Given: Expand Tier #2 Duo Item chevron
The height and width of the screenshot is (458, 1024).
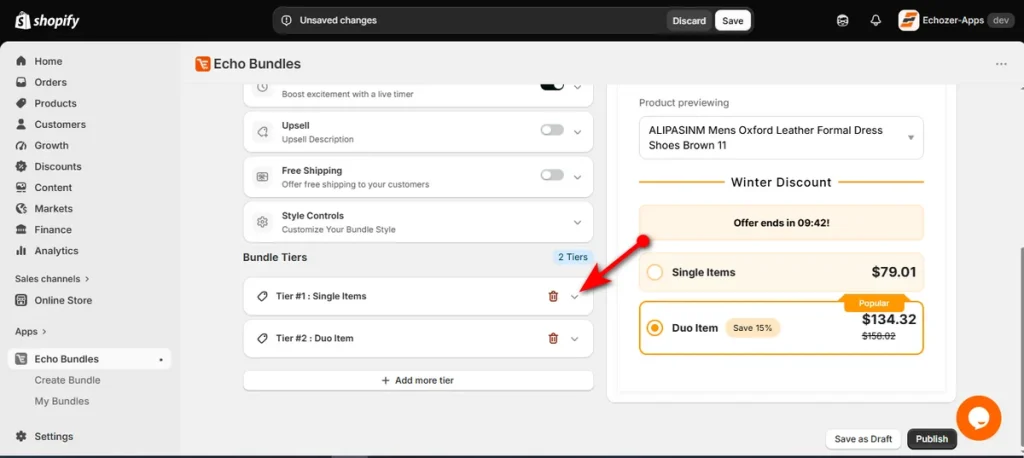Looking at the screenshot, I should tap(575, 338).
